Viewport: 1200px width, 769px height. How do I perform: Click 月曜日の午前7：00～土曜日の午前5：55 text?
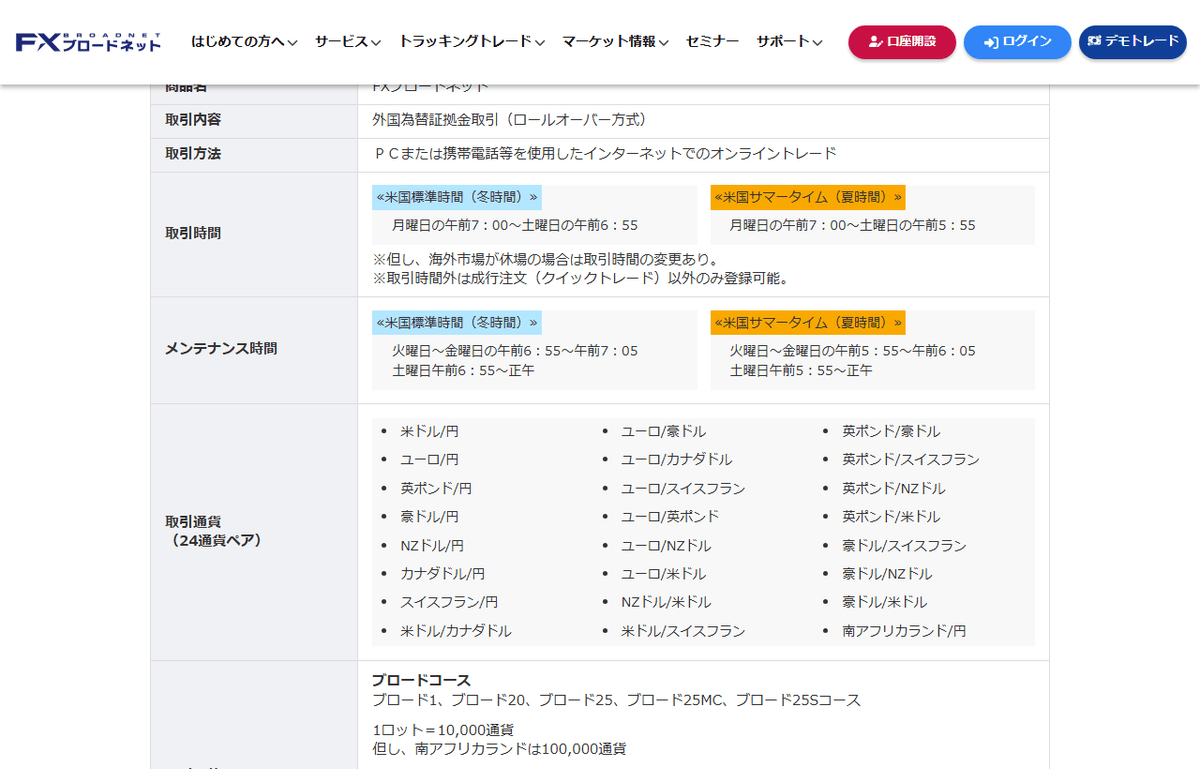pos(853,225)
